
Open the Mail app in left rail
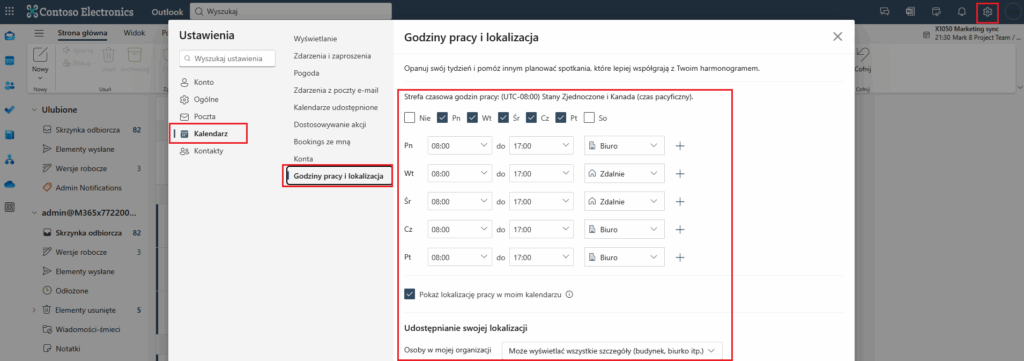coord(10,36)
